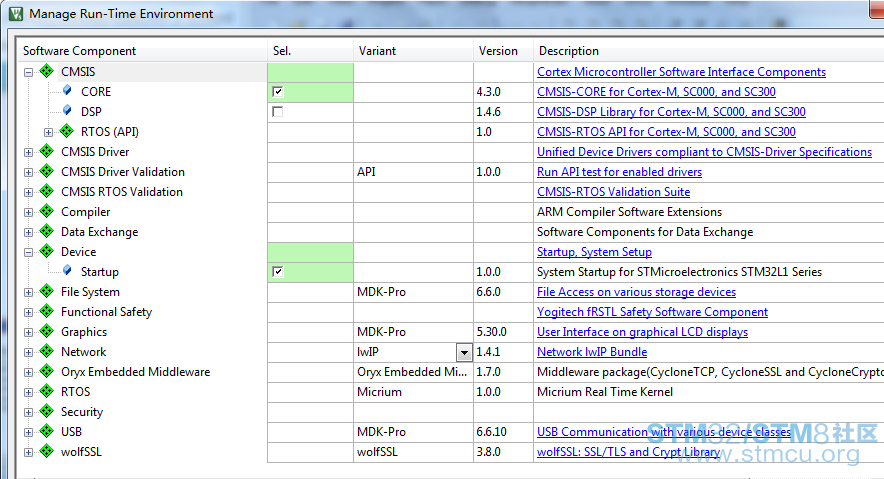Open the CMSIS-RTOS API for Cortex-M link
This screenshot has height=479, width=884.
[x=666, y=131]
